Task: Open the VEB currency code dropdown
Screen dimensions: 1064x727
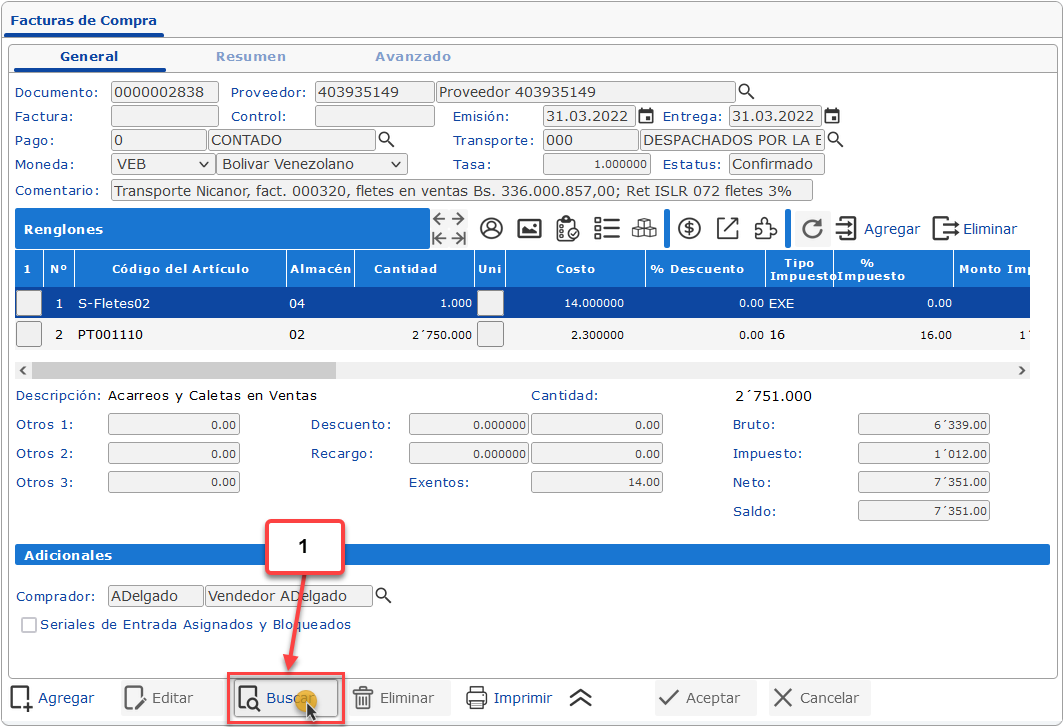Action: [163, 164]
